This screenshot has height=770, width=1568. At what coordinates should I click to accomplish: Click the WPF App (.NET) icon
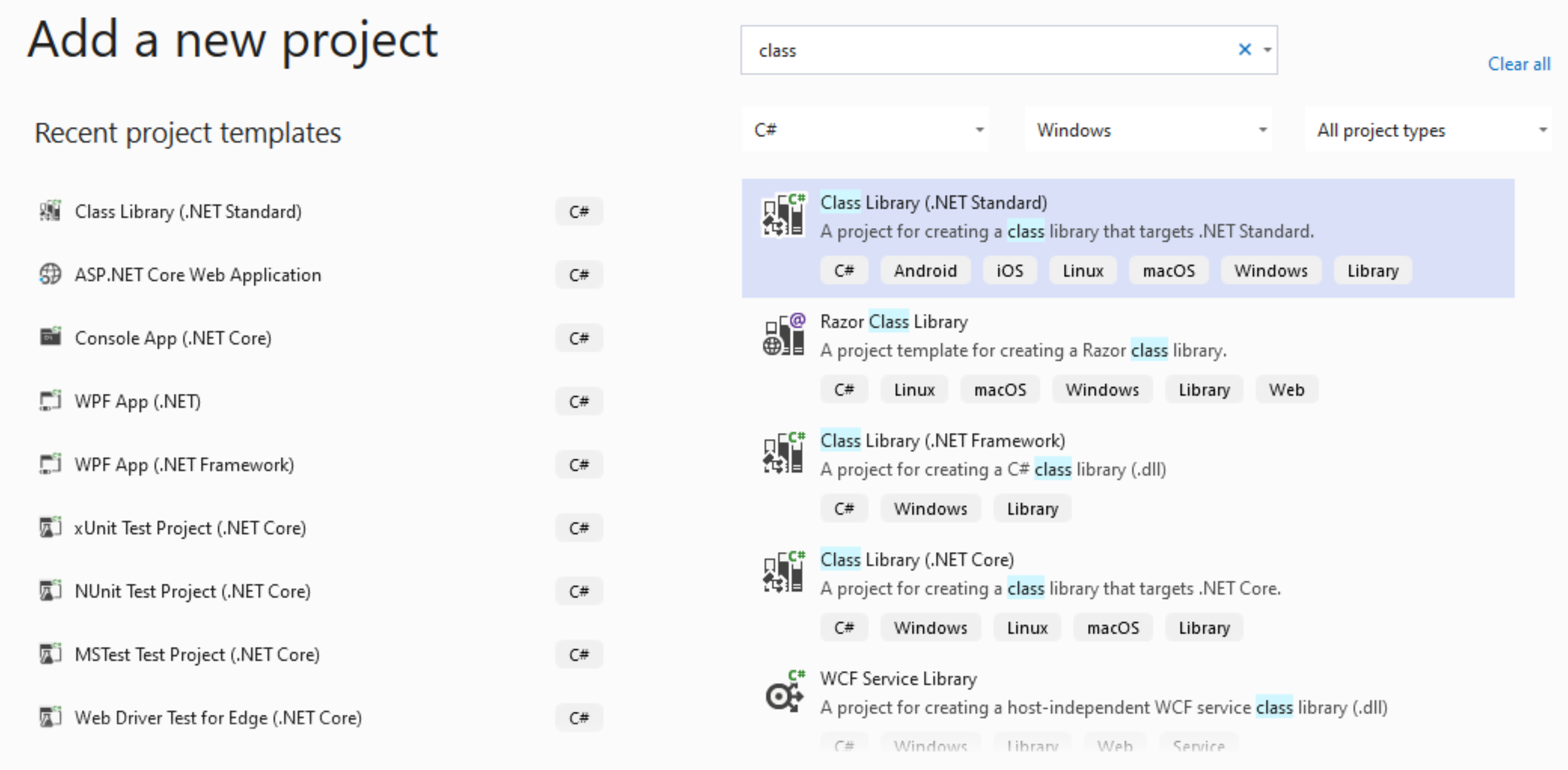pos(50,400)
